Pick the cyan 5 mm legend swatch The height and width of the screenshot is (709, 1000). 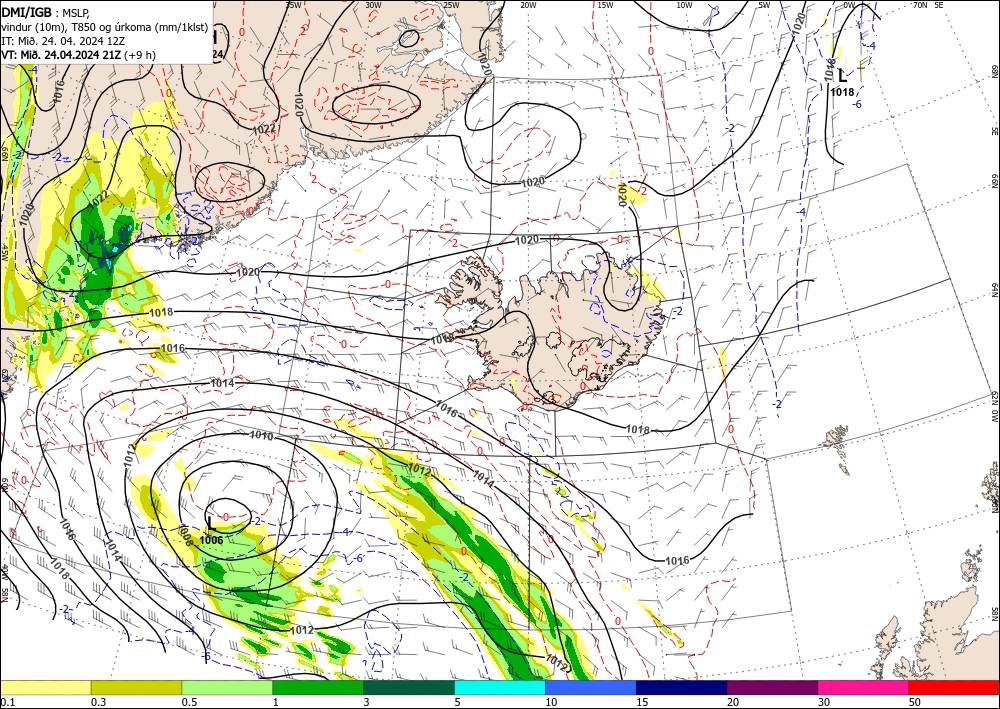[x=500, y=687]
